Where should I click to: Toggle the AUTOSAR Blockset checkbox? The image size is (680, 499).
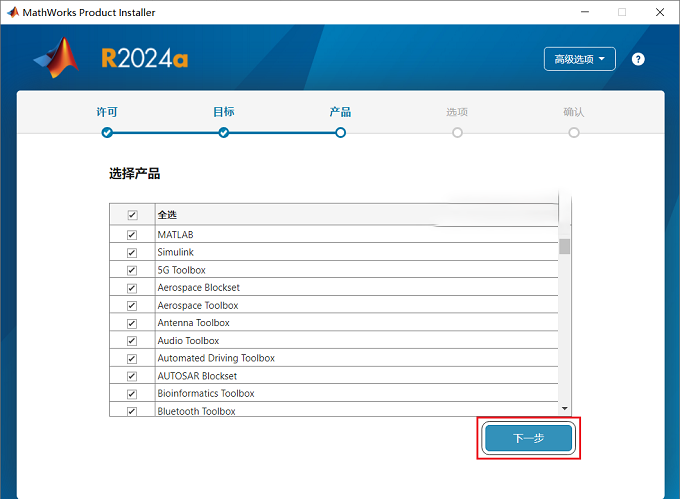tap(132, 376)
